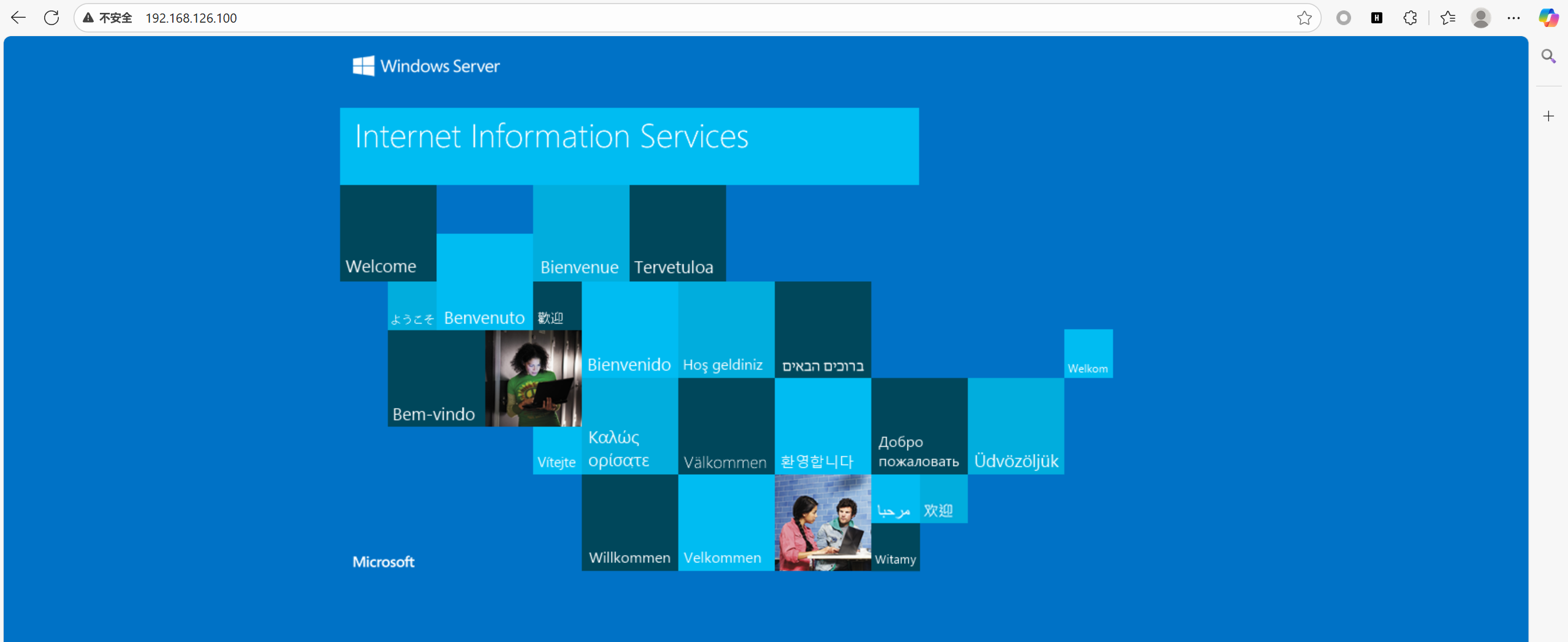Reload the page with refresh icon
This screenshot has width=1568, height=642.
pos(51,18)
